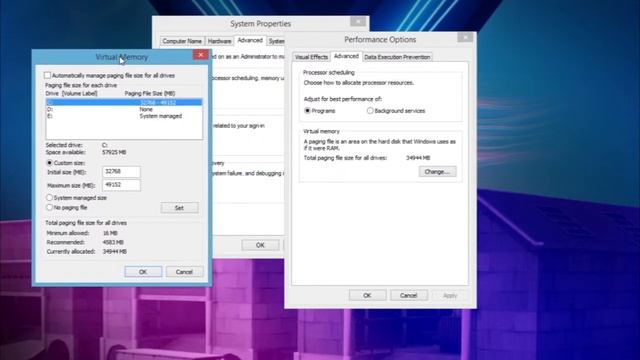Select drive E: System managed row
Viewport: 640px width, 360px height.
pos(124,116)
